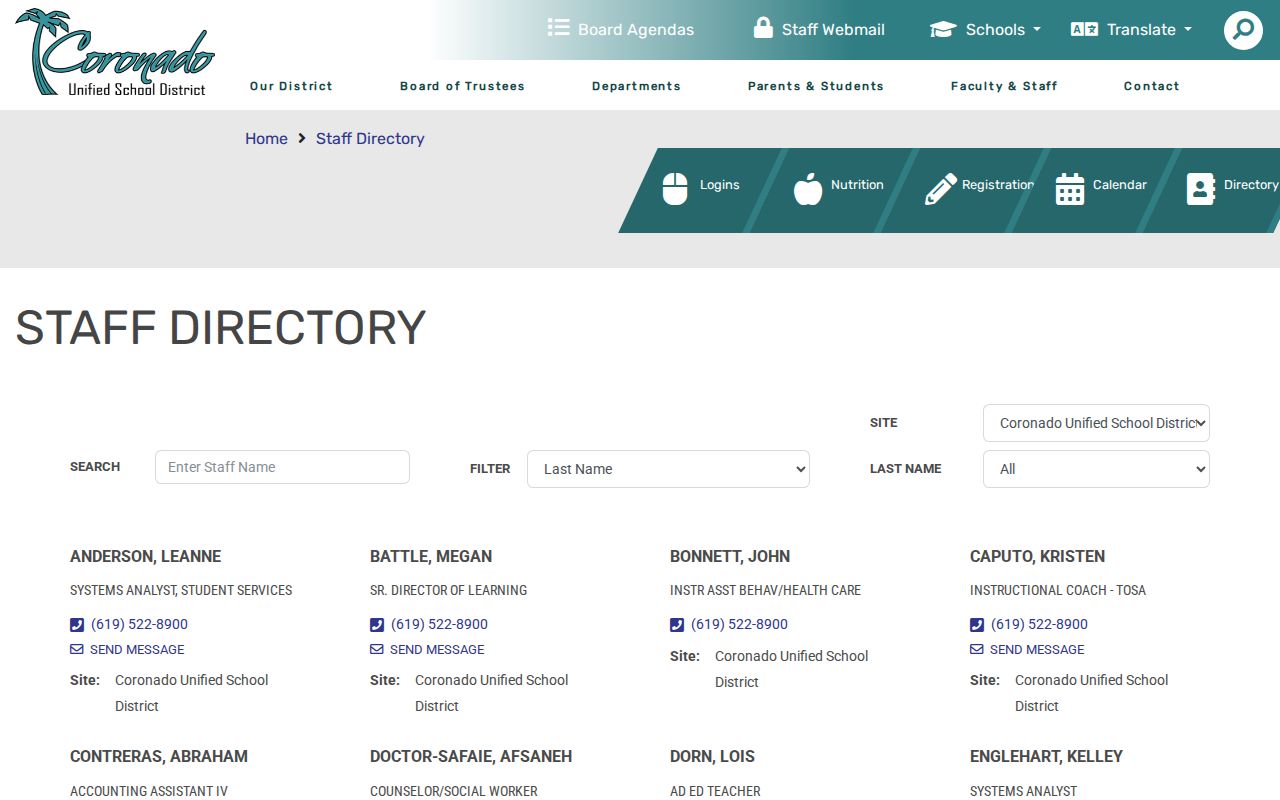Click title SR. DIRECTOR OF LEARNING
The height and width of the screenshot is (800, 1280).
click(448, 590)
